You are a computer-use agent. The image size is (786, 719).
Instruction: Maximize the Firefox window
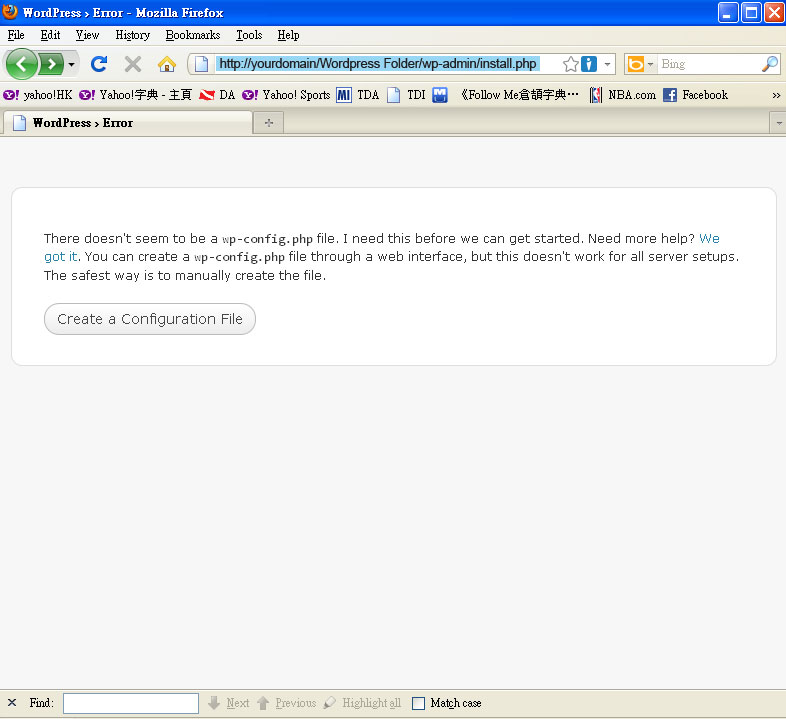[751, 13]
